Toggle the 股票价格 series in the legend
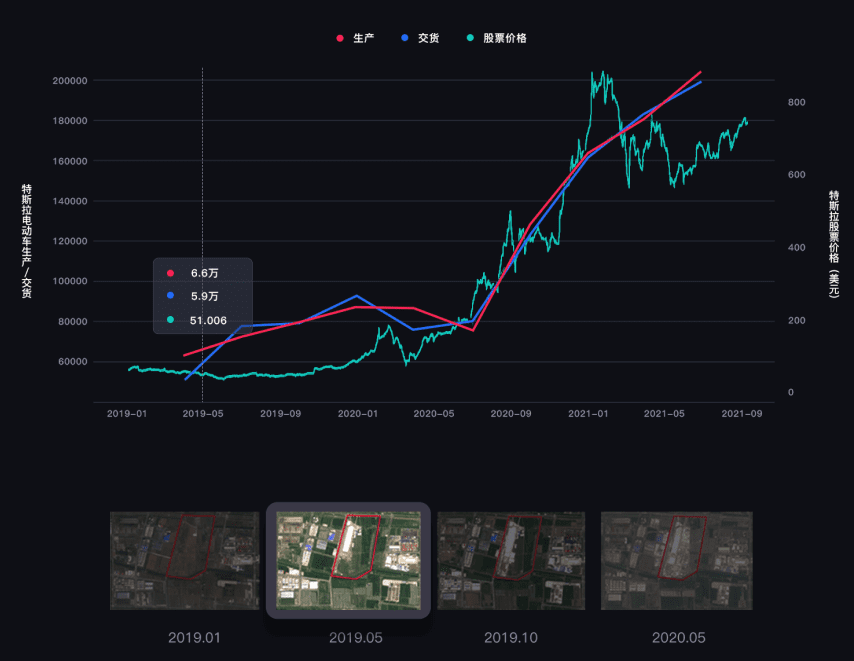This screenshot has width=854, height=661. [x=496, y=38]
